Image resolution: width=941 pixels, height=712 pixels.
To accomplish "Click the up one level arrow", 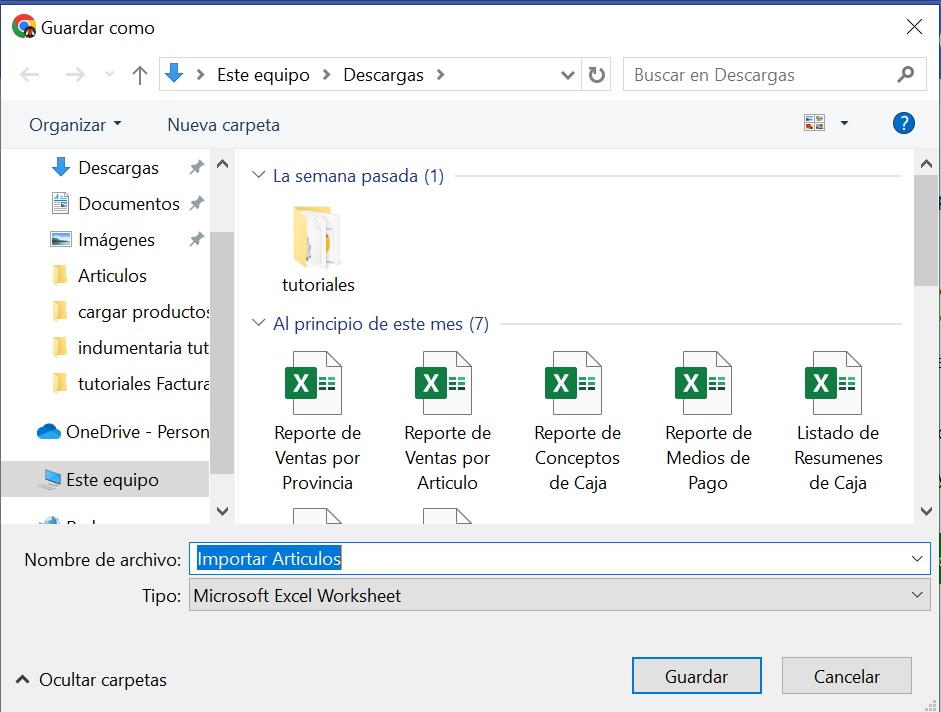I will 140,75.
